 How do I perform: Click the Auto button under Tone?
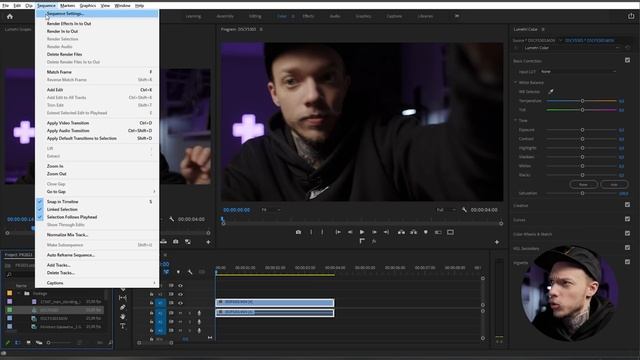coord(614,184)
